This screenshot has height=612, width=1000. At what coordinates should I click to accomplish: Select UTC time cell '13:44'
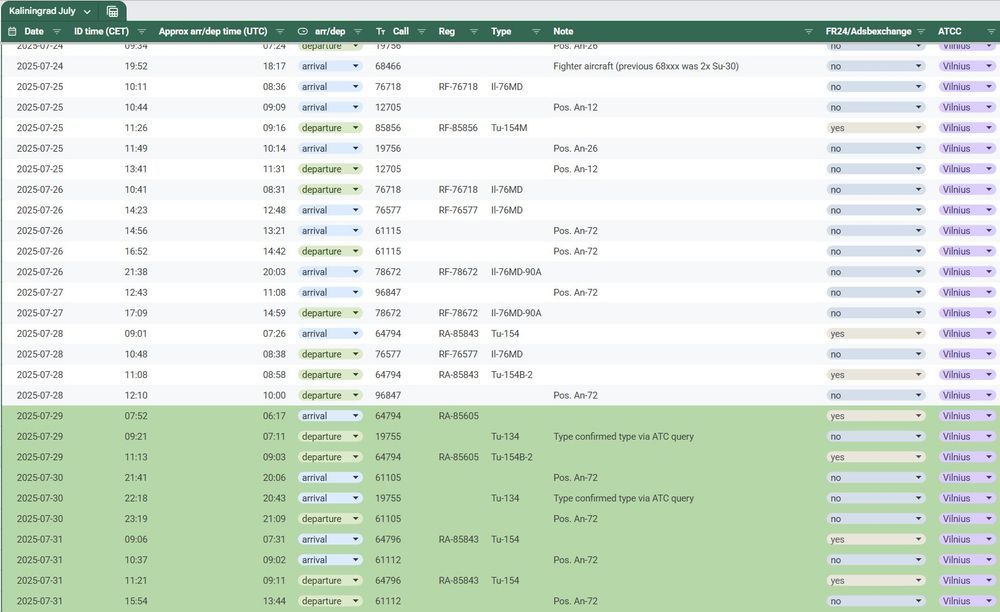(274, 601)
